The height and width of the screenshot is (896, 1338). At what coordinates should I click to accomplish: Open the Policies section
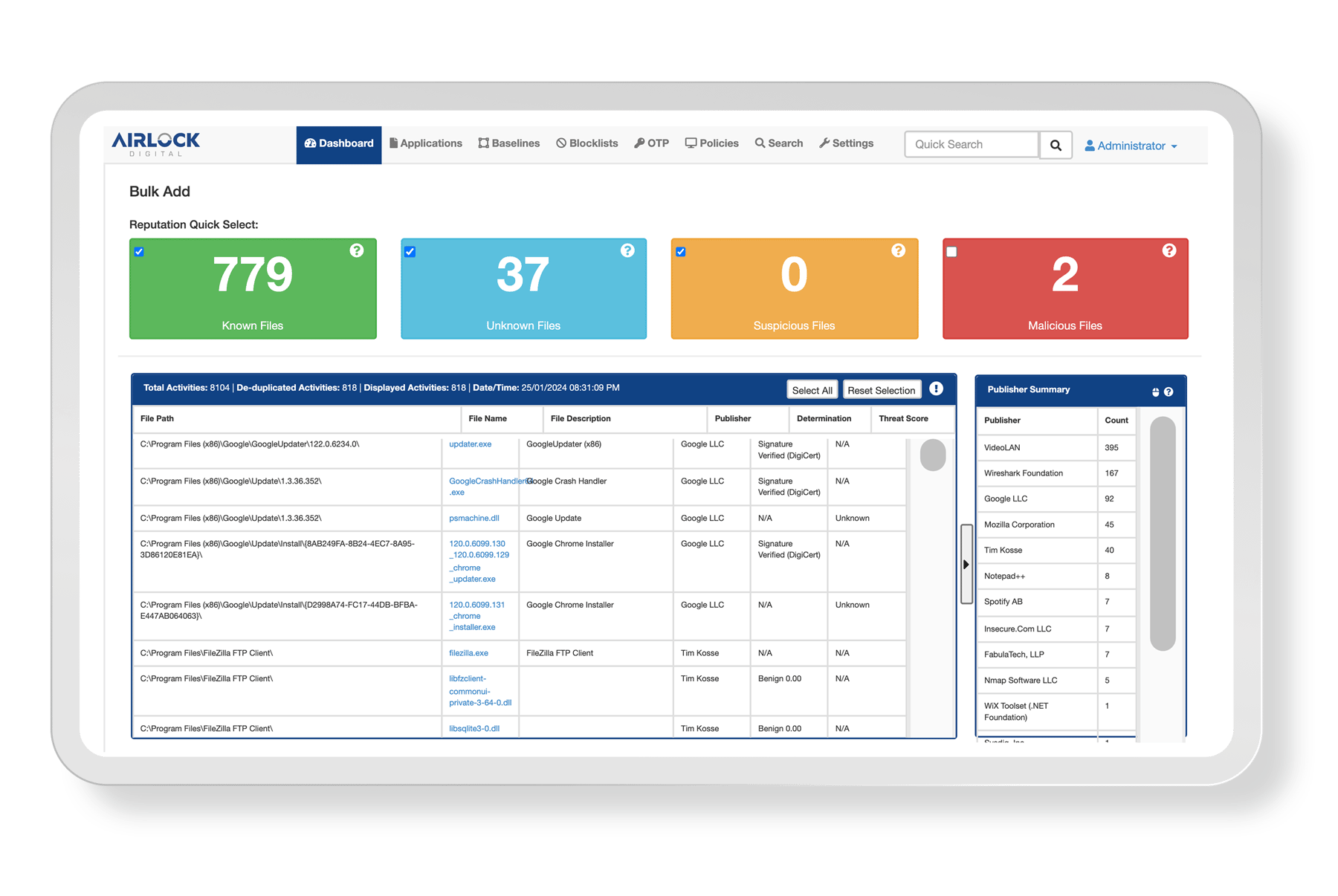(711, 143)
